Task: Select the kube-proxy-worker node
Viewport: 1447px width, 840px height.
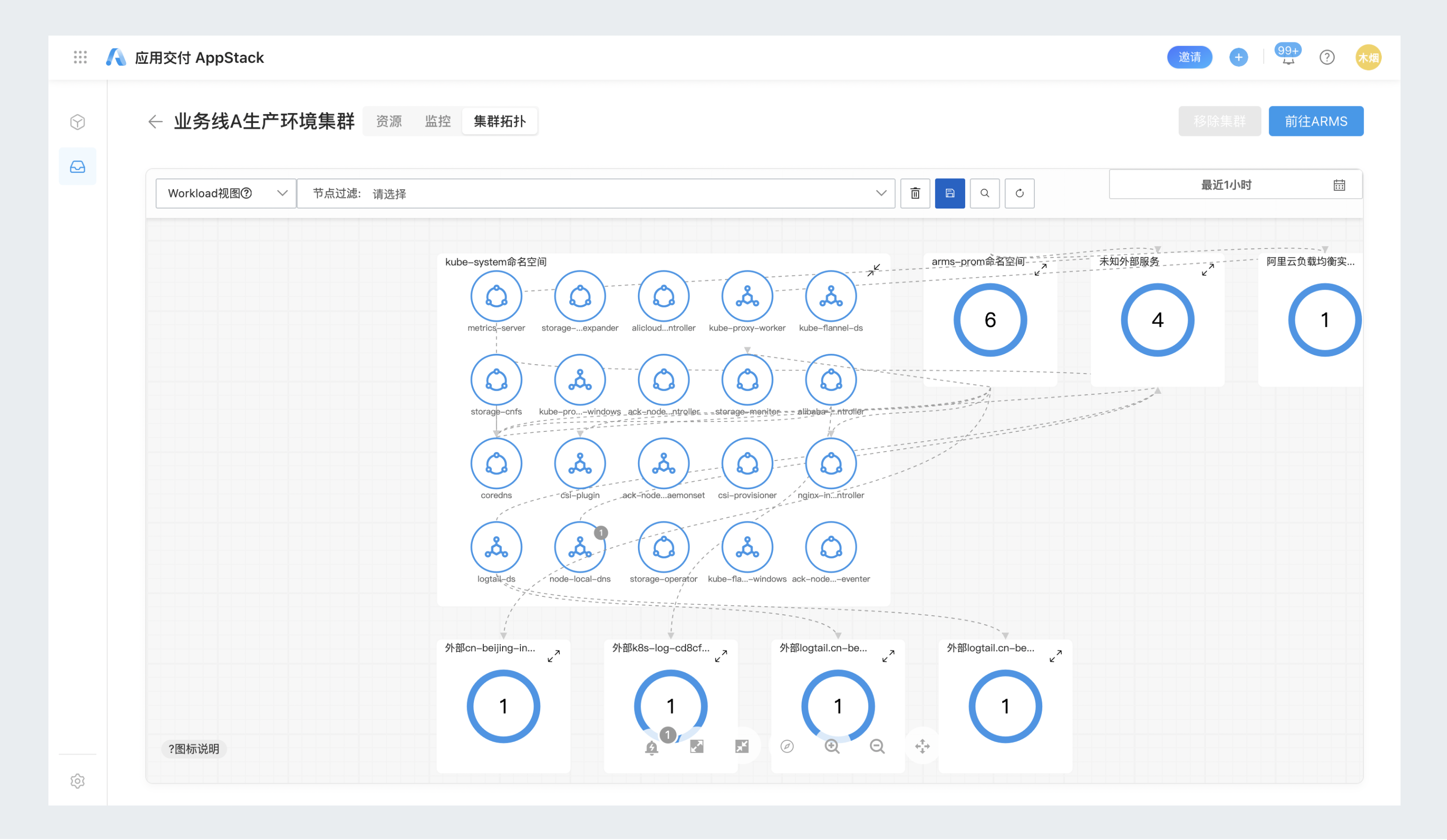Action: pos(747,297)
